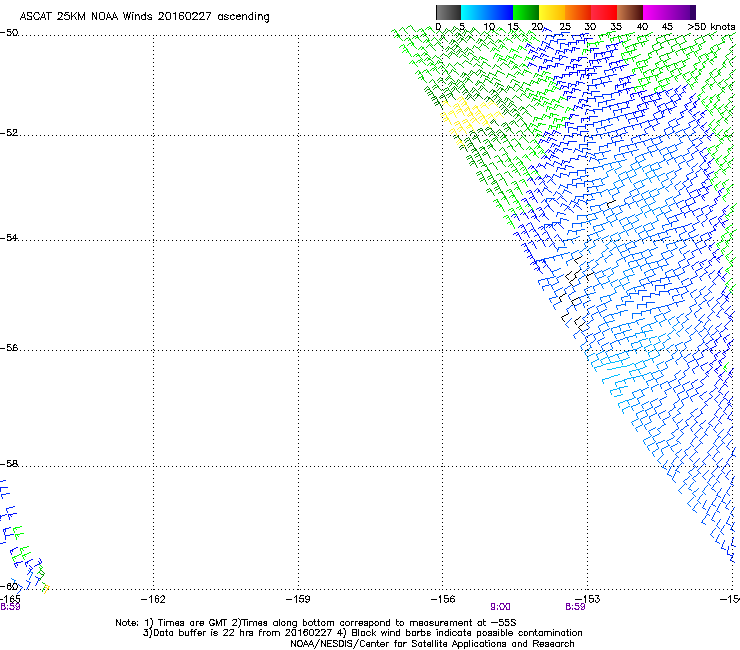Click the -153 longitude axis label
740x650 pixels.
click(588, 599)
